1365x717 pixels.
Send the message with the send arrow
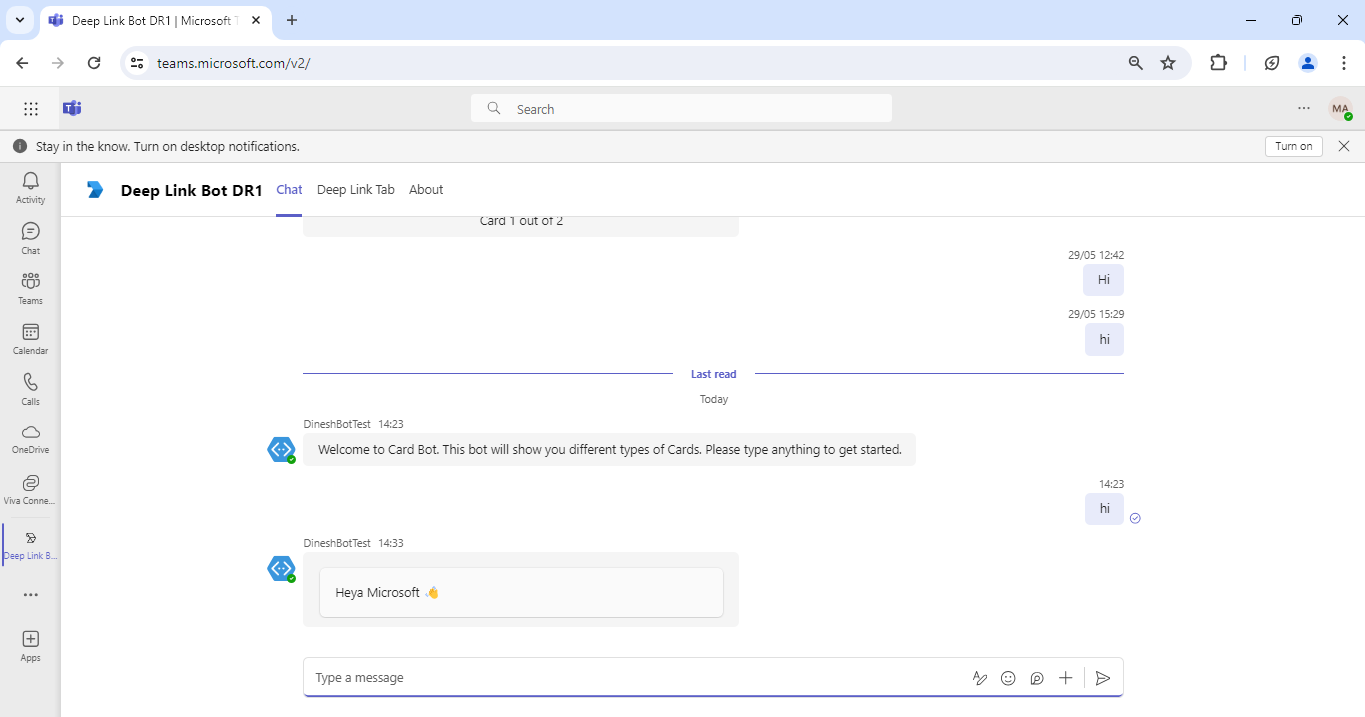pos(1103,678)
